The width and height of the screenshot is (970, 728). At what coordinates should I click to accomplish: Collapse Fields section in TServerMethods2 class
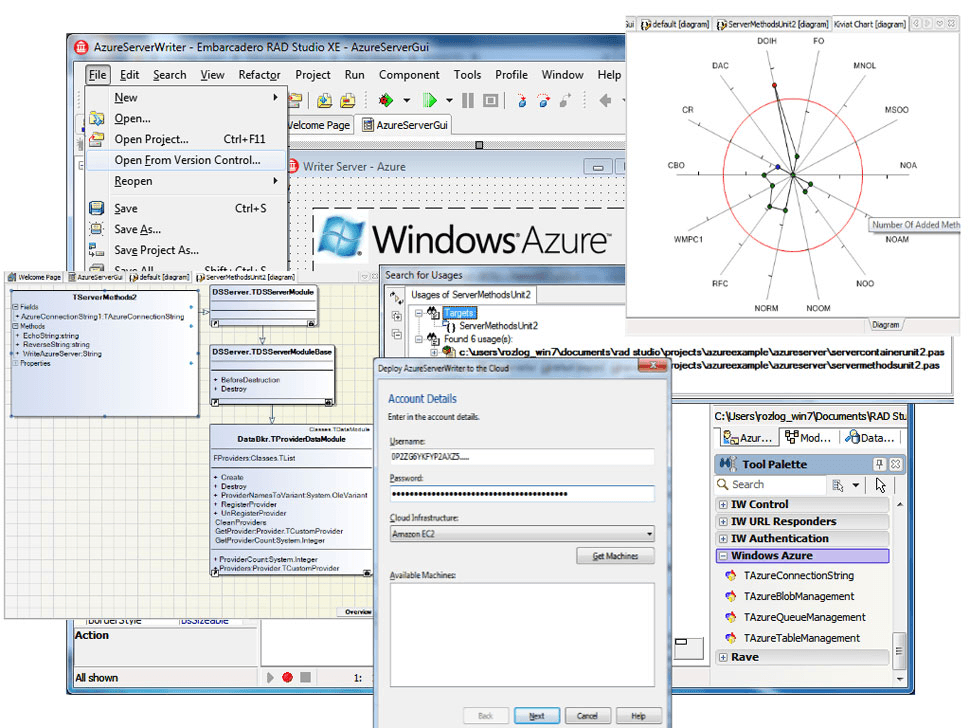click(x=15, y=307)
